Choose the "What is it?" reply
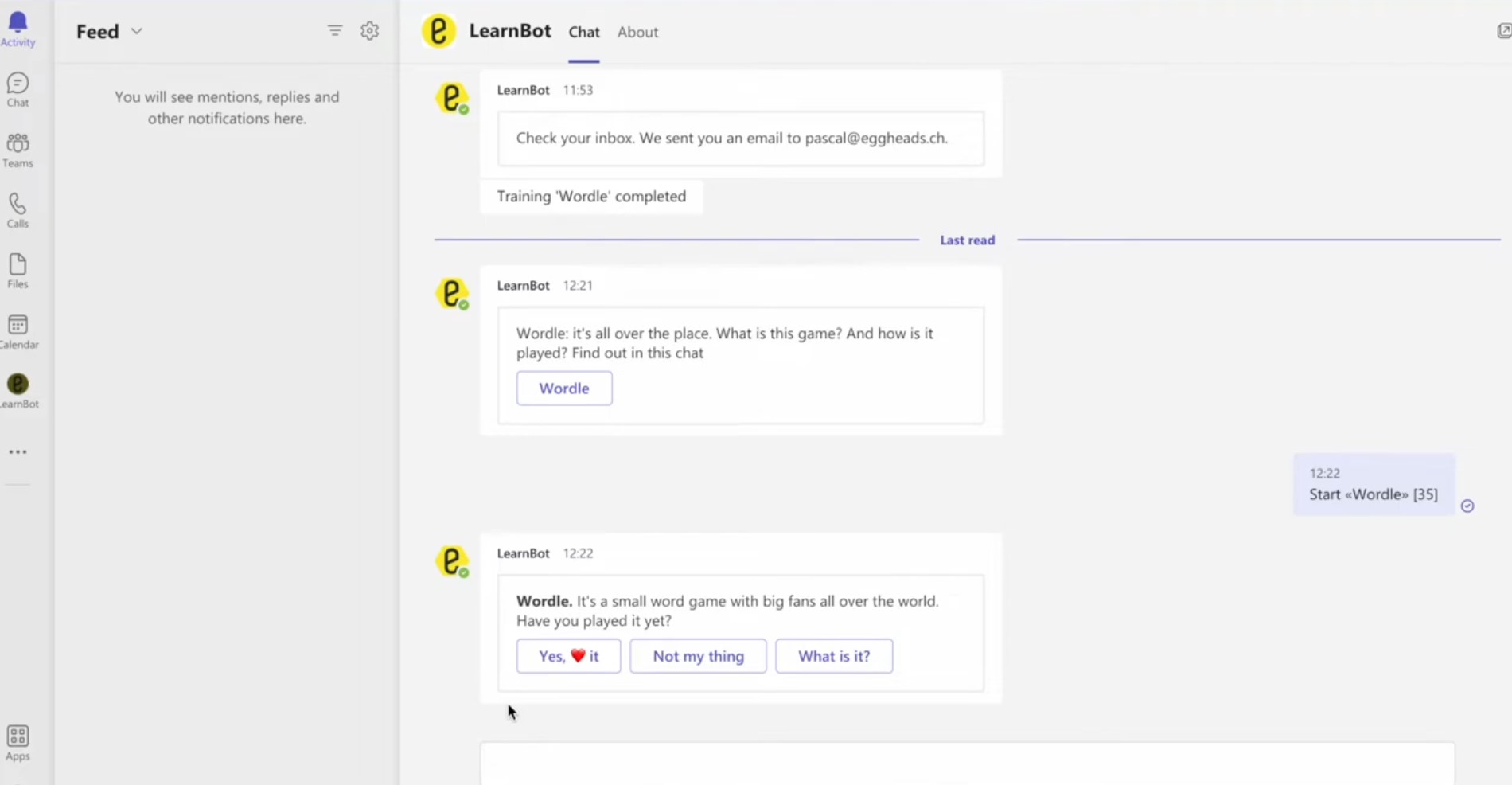Viewport: 1512px width, 785px height. (834, 656)
